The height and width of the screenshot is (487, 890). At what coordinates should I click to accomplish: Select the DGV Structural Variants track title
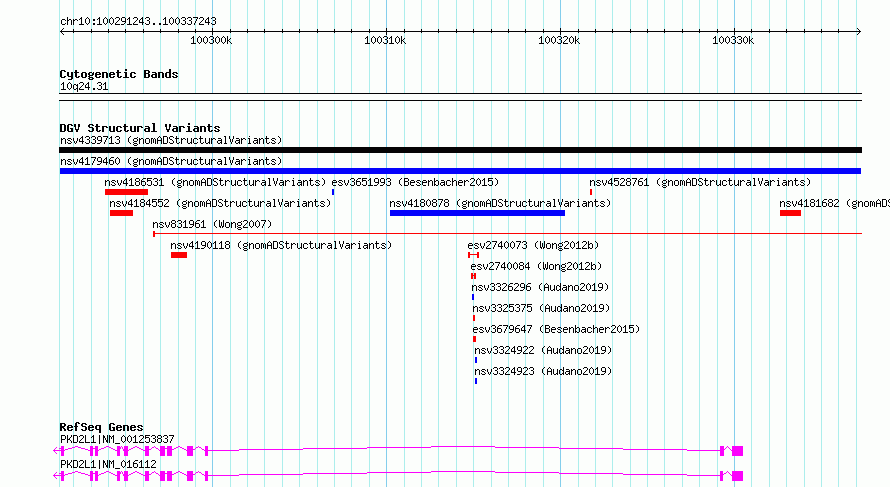point(140,128)
